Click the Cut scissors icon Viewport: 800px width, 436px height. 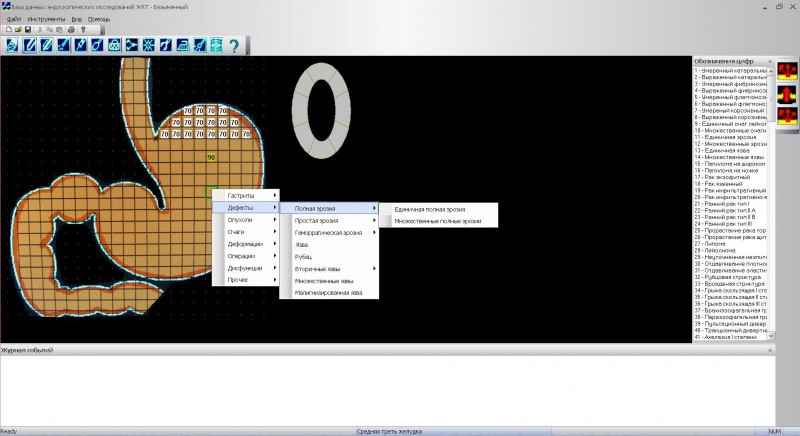tap(40, 30)
